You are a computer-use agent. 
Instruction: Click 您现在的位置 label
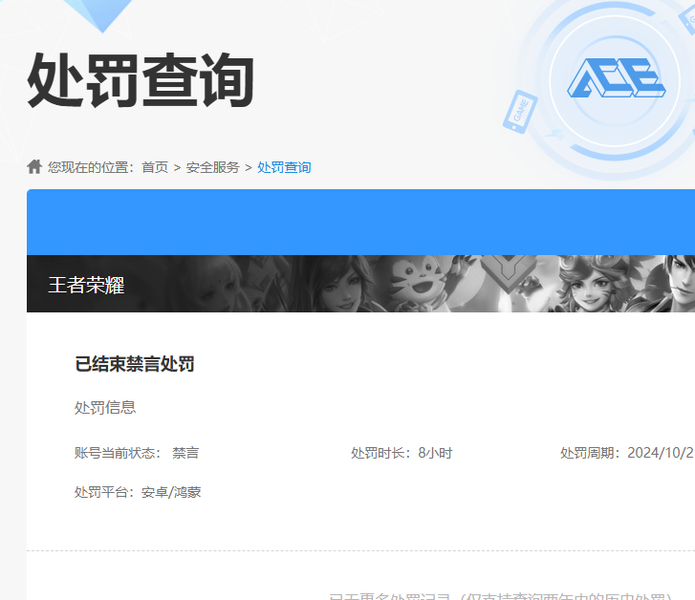click(91, 168)
